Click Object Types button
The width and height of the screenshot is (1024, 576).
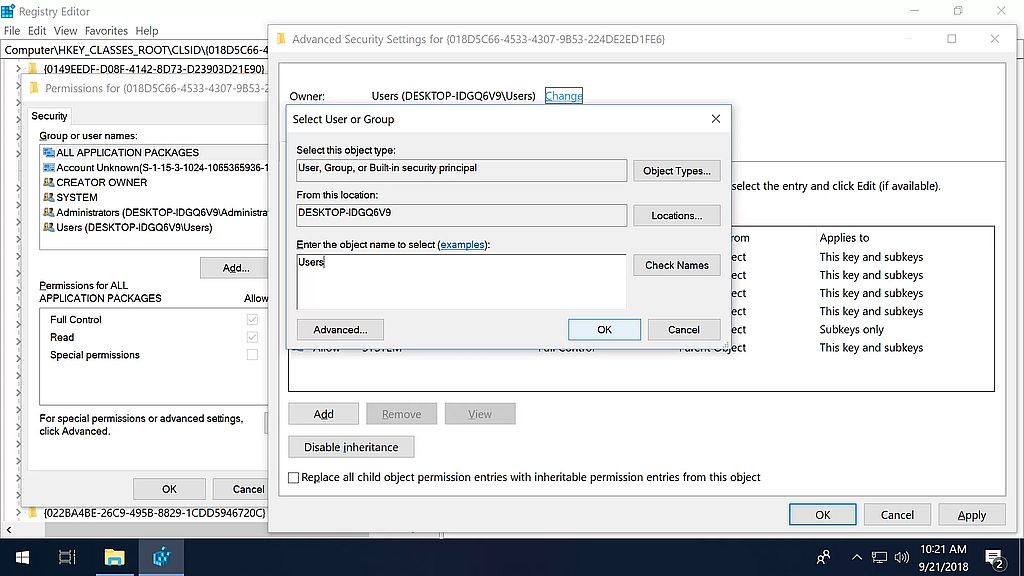coord(677,170)
